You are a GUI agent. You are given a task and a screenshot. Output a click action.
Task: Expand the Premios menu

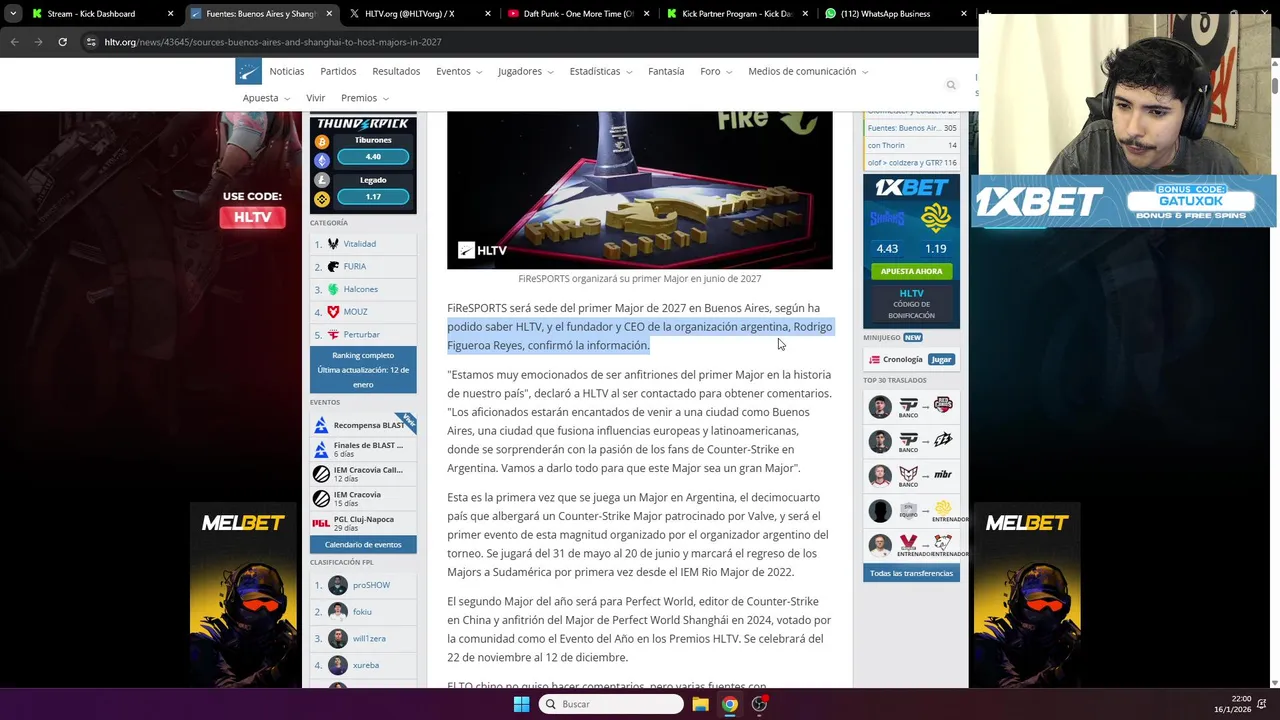tap(365, 98)
